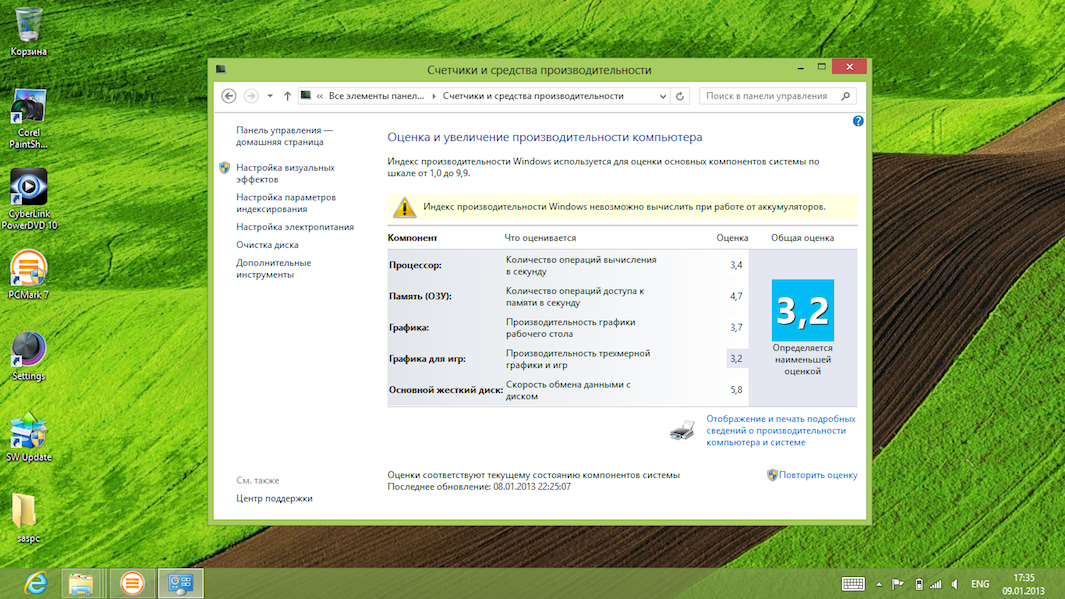Open Internet Explorer from the taskbar
Image resolution: width=1065 pixels, height=599 pixels.
pos(35,583)
